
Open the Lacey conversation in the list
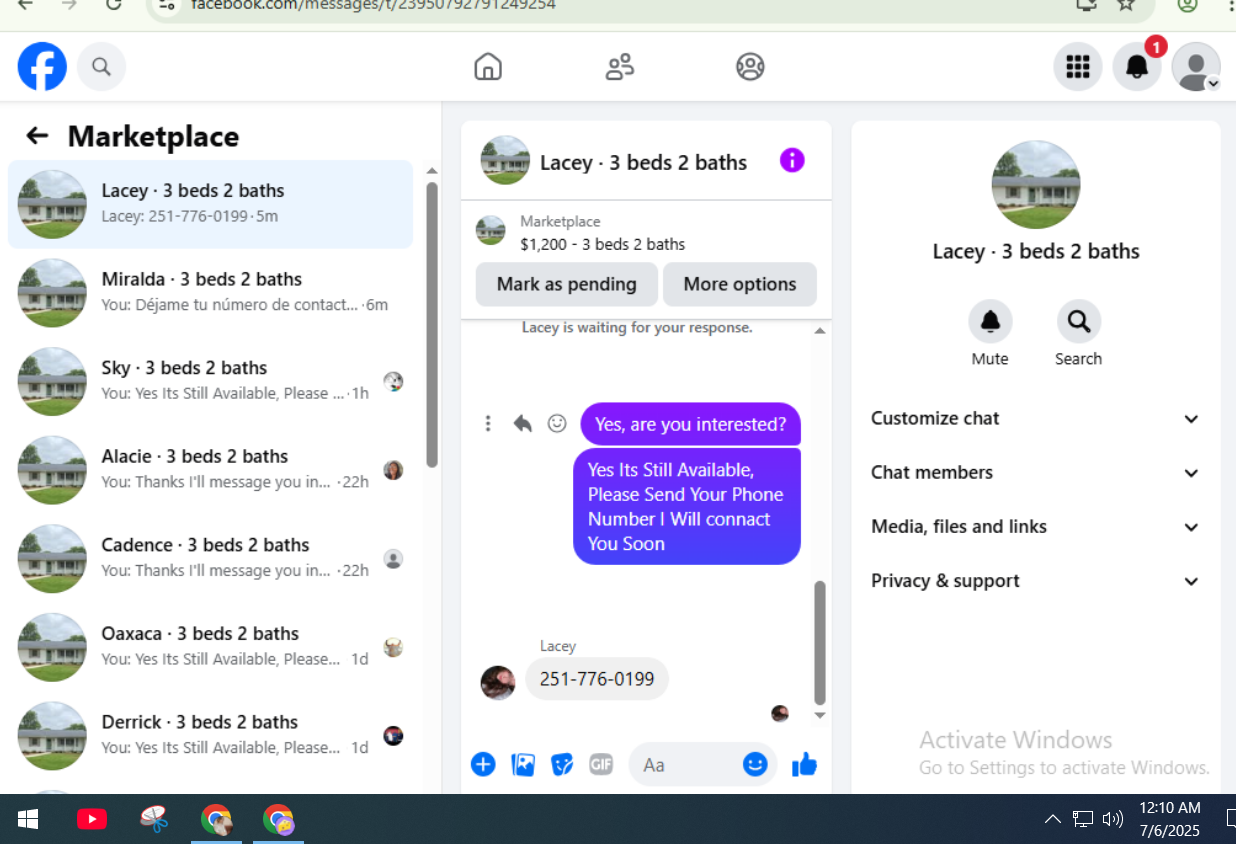click(x=210, y=204)
